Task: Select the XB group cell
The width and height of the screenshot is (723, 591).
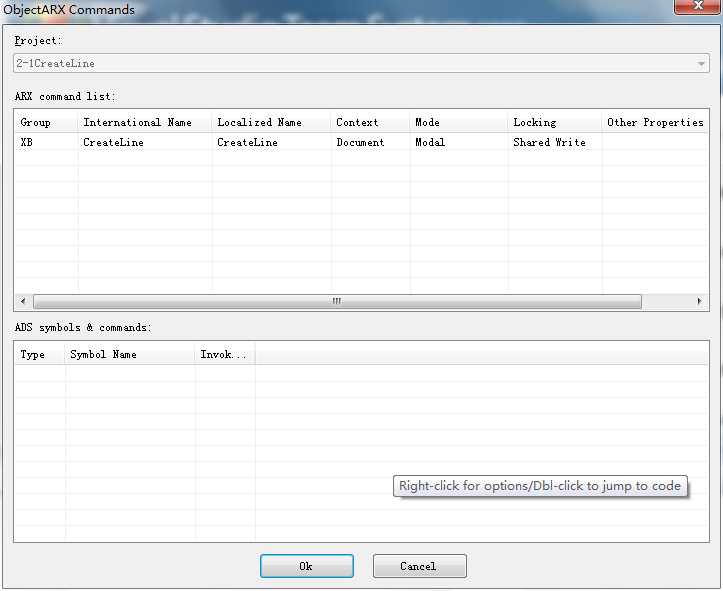Action: [27, 142]
